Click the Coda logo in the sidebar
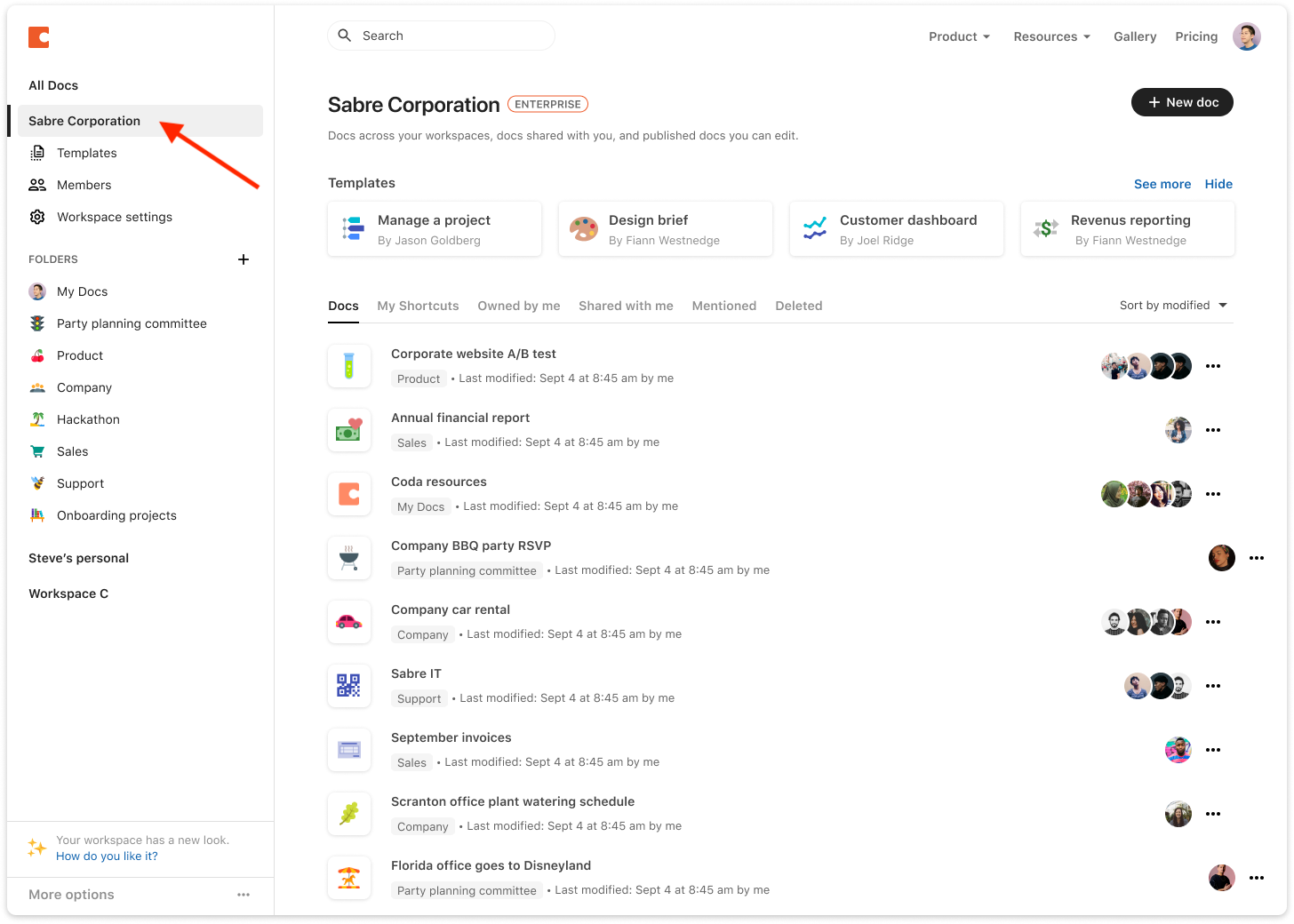Viewport: 1294px width, 924px height. click(x=39, y=37)
